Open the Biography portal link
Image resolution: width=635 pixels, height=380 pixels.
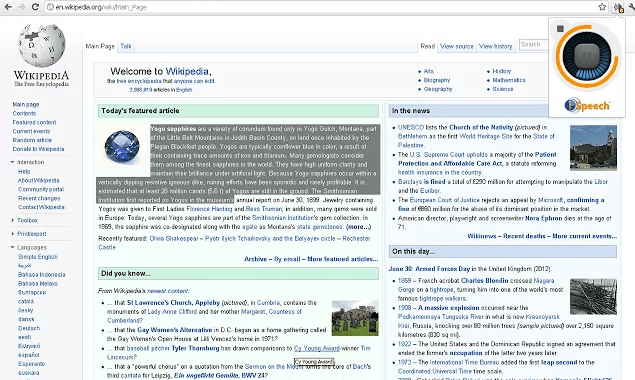[x=437, y=80]
